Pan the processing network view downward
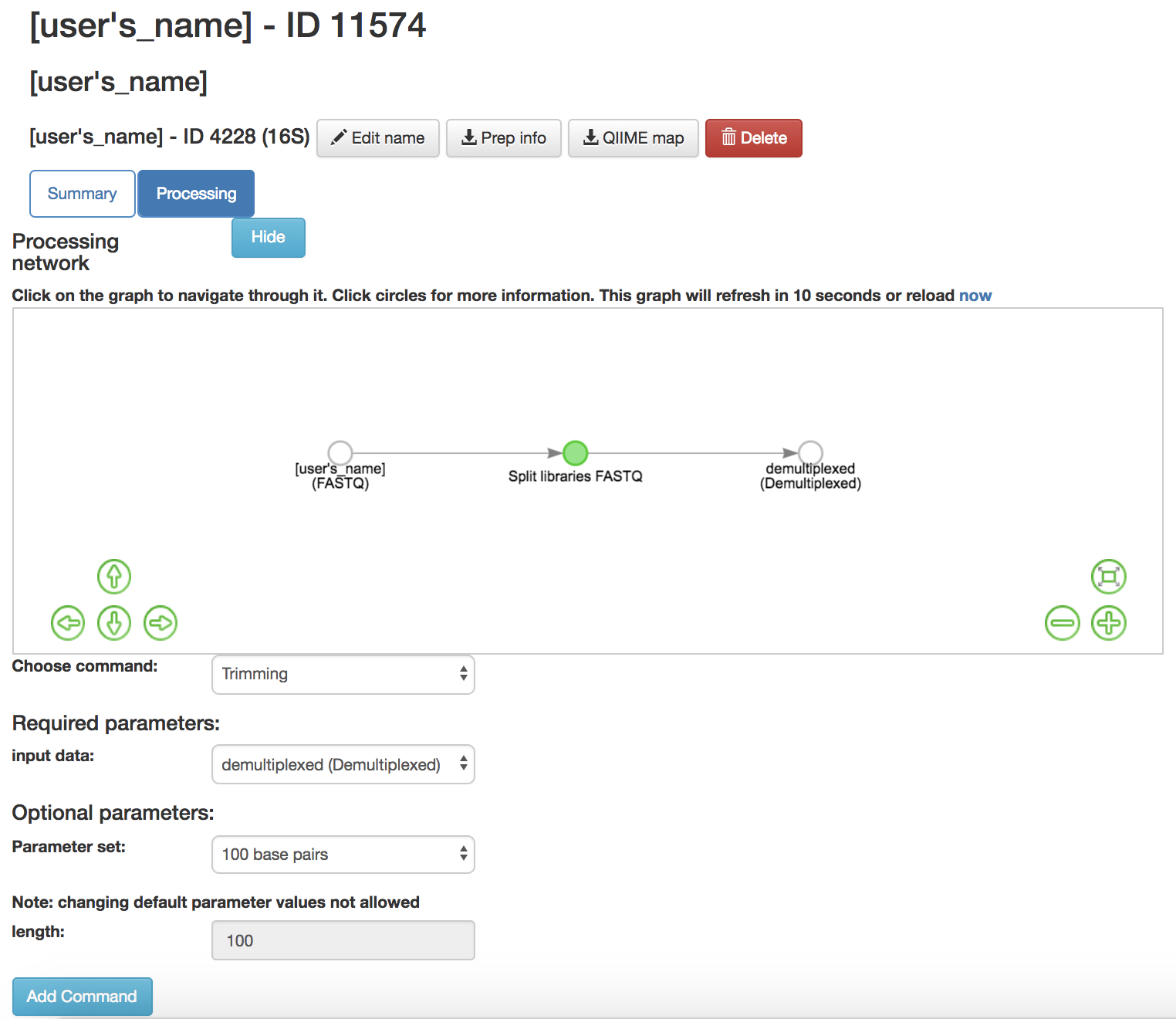Image resolution: width=1176 pixels, height=1019 pixels. [x=113, y=623]
